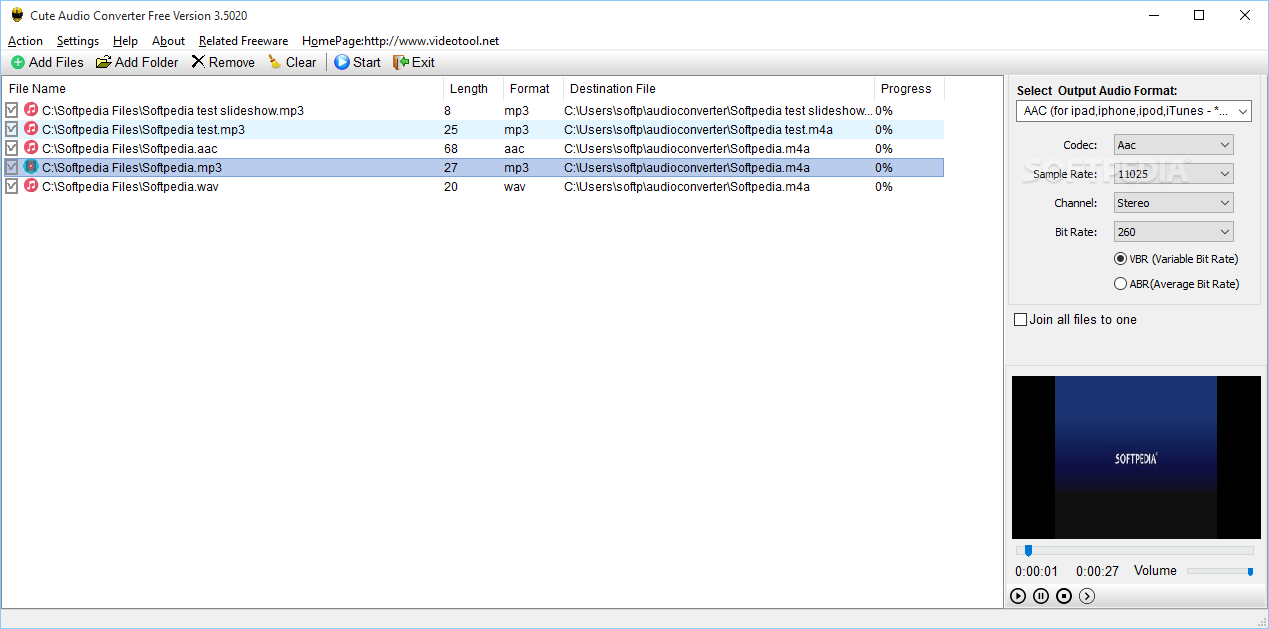Click the Start button label
Viewport: 1269px width, 629px height.
point(367,62)
